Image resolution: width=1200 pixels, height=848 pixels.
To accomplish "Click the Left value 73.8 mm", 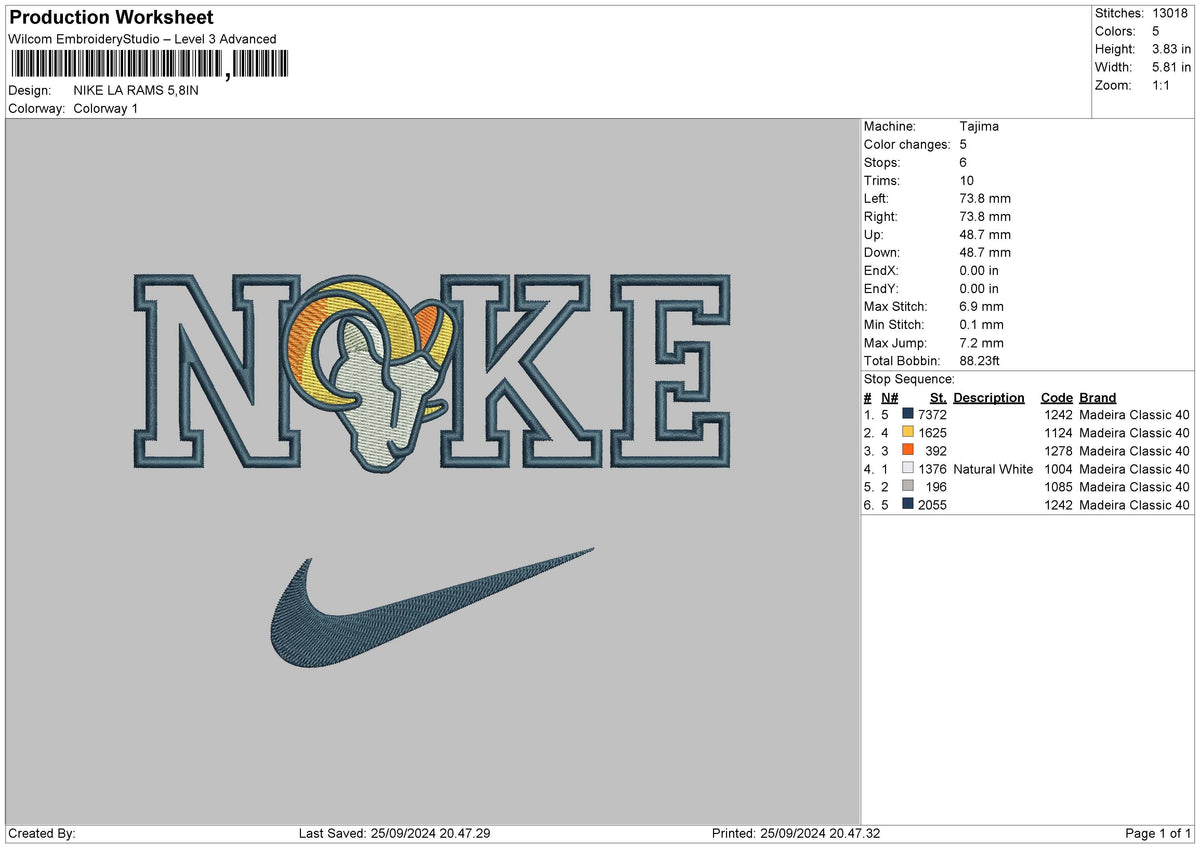I will tap(985, 198).
